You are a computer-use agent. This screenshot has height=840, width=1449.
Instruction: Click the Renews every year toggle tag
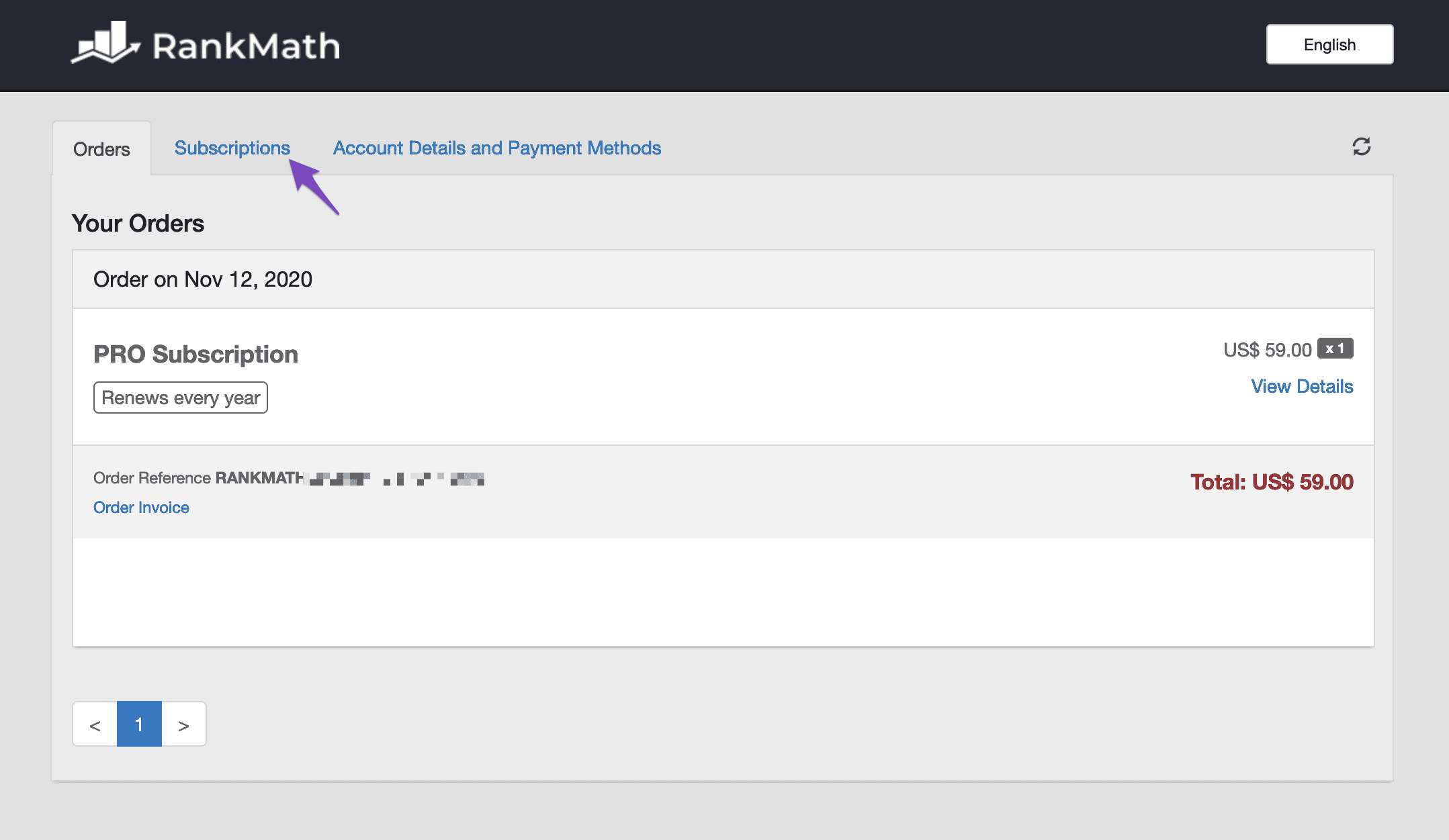click(x=181, y=397)
